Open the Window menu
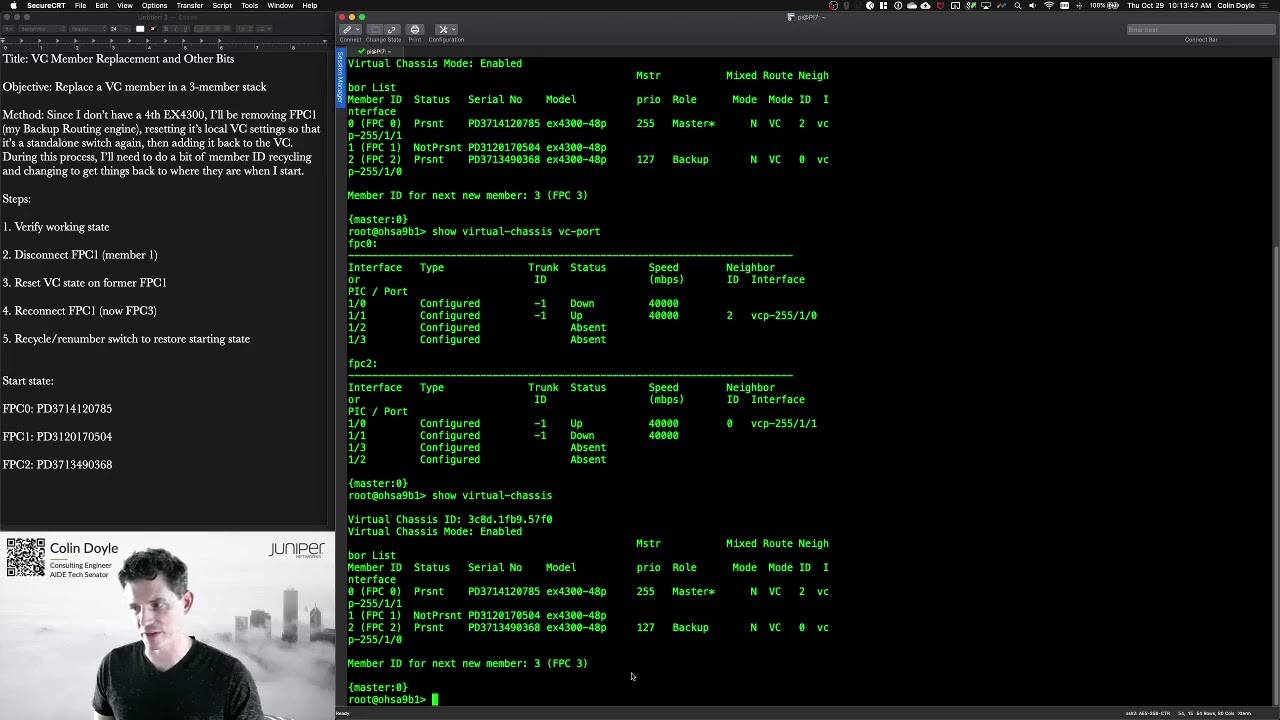The width and height of the screenshot is (1280, 720). tap(280, 5)
